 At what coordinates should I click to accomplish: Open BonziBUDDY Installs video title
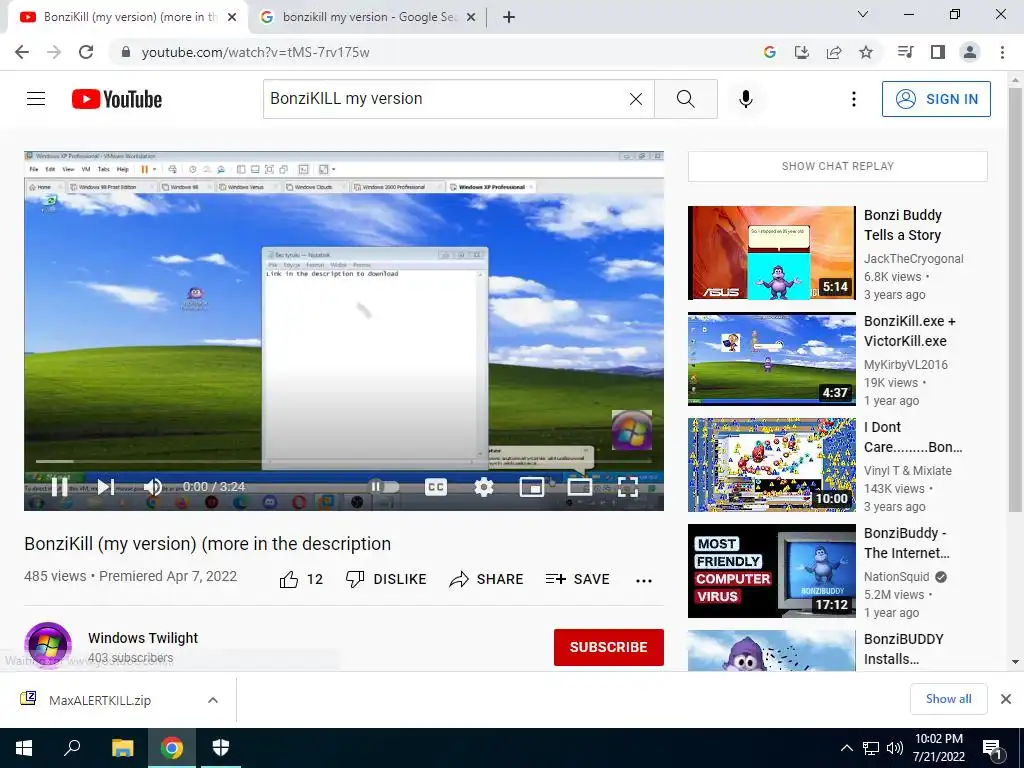[x=904, y=649]
